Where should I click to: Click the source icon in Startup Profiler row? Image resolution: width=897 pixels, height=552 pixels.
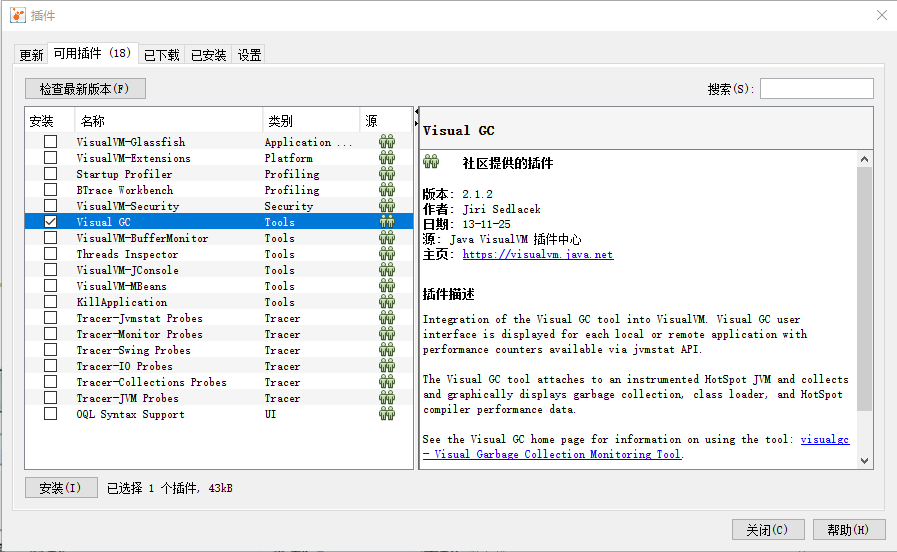[387, 173]
